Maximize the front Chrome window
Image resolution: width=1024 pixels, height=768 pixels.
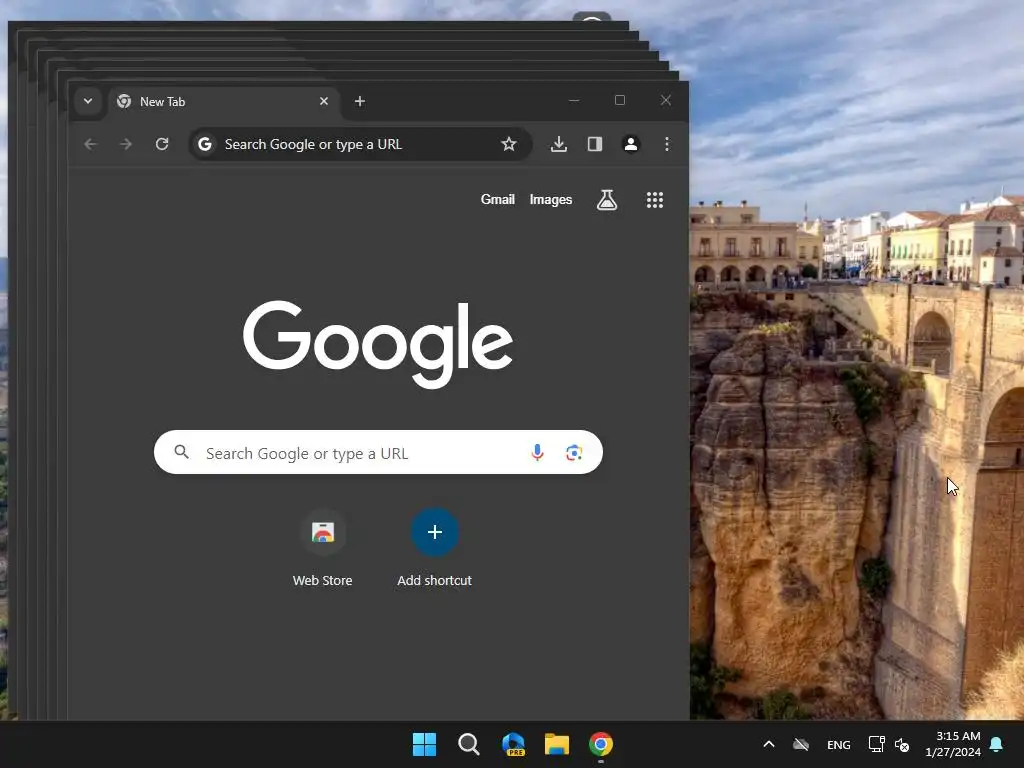620,101
